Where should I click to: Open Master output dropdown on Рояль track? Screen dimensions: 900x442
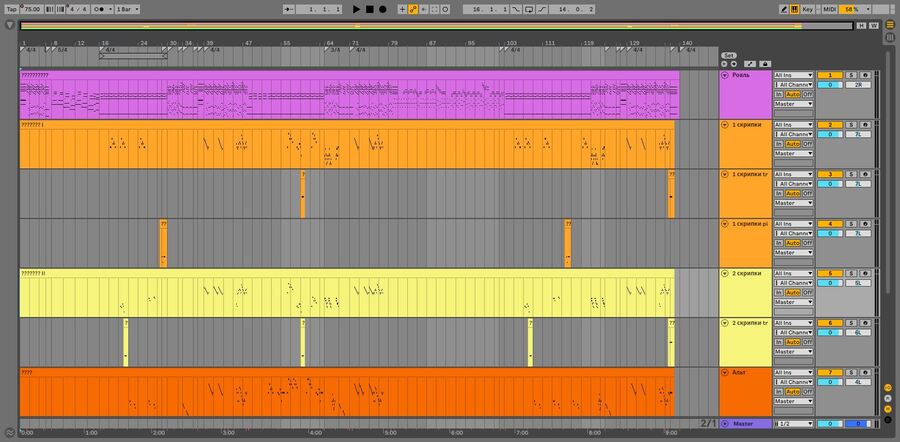coord(793,104)
